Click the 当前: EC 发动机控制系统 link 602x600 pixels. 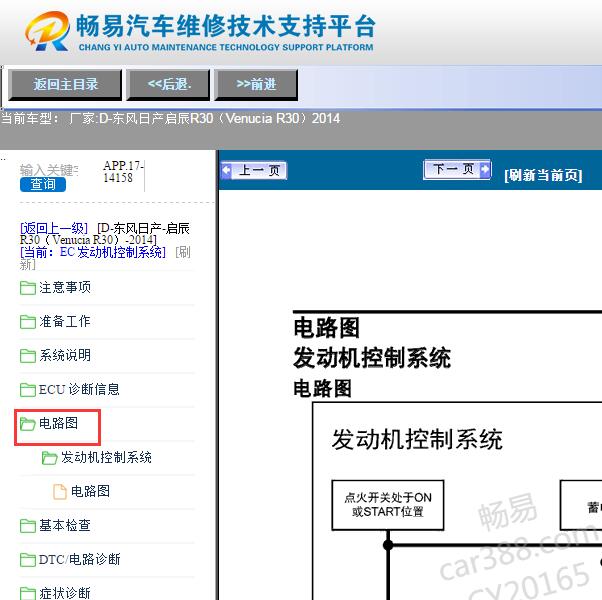click(x=93, y=252)
